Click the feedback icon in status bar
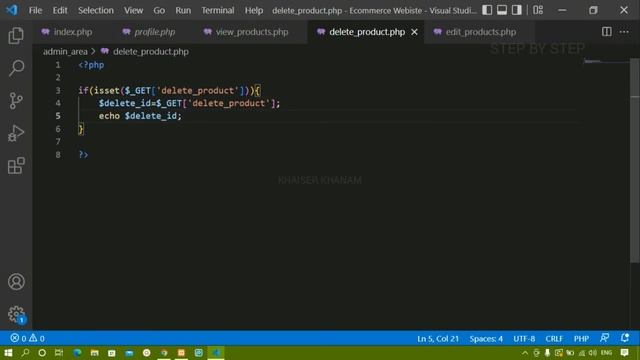The height and width of the screenshot is (360, 640). 604,338
